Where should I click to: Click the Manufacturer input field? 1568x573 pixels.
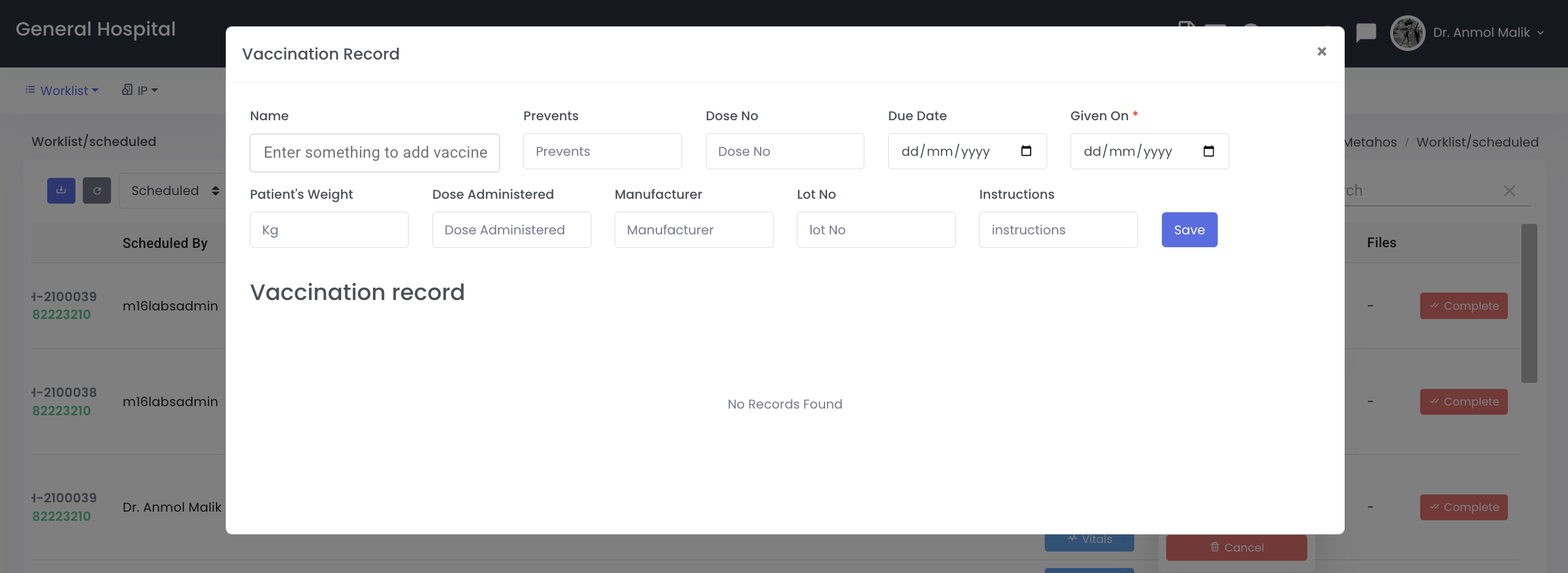point(693,230)
